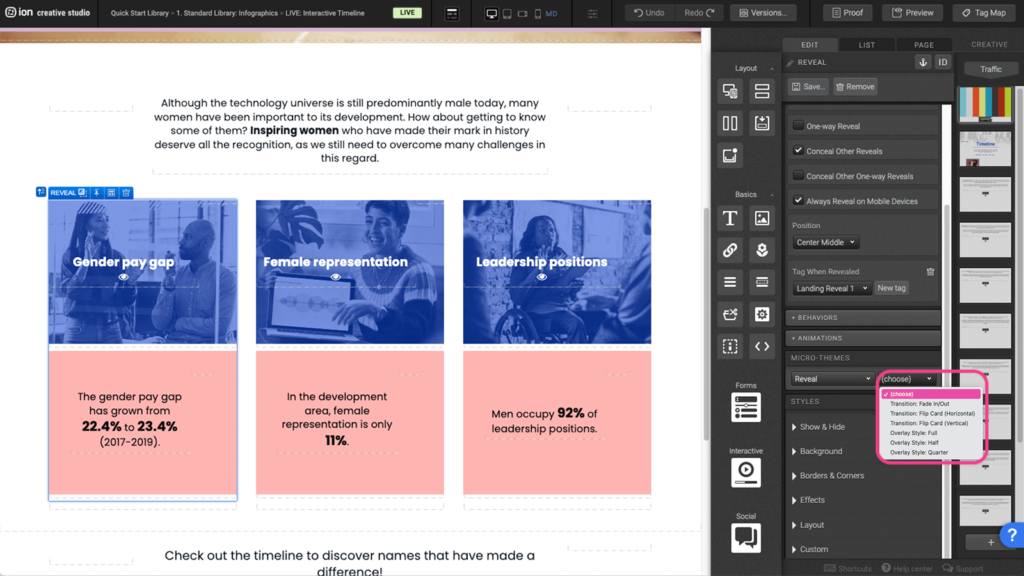This screenshot has height=576, width=1024.
Task: Expand the Show & Hide styles
Action: point(818,427)
